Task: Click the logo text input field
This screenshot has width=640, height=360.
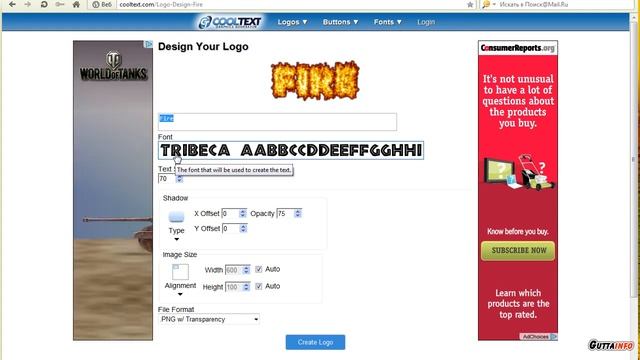Action: 277,122
